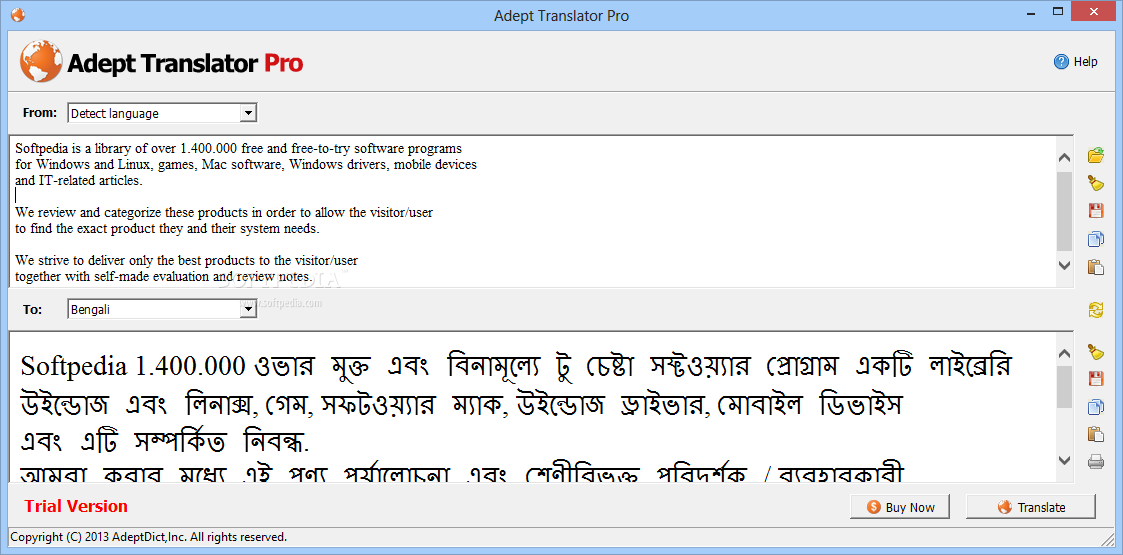1123x555 pixels.
Task: Open the Help link
Action: 1076,62
